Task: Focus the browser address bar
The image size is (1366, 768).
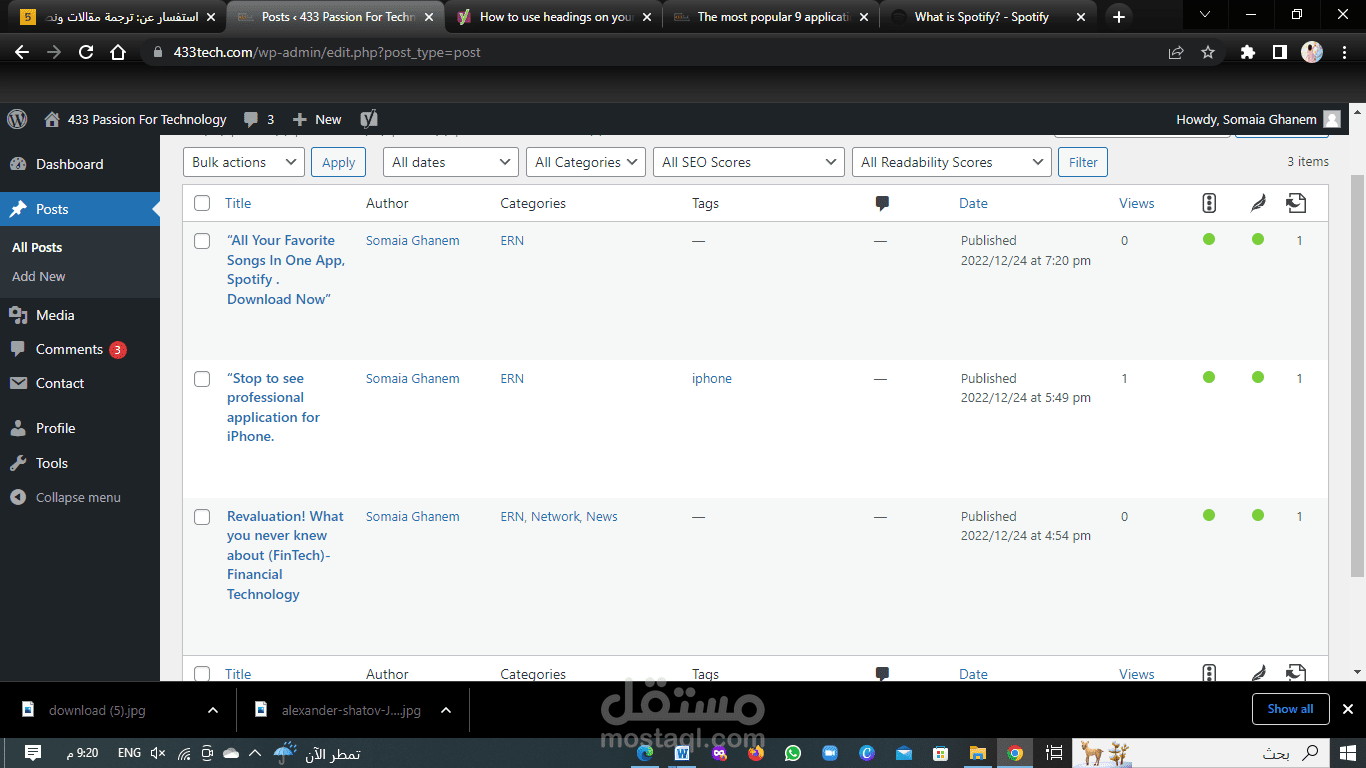Action: click(660, 52)
